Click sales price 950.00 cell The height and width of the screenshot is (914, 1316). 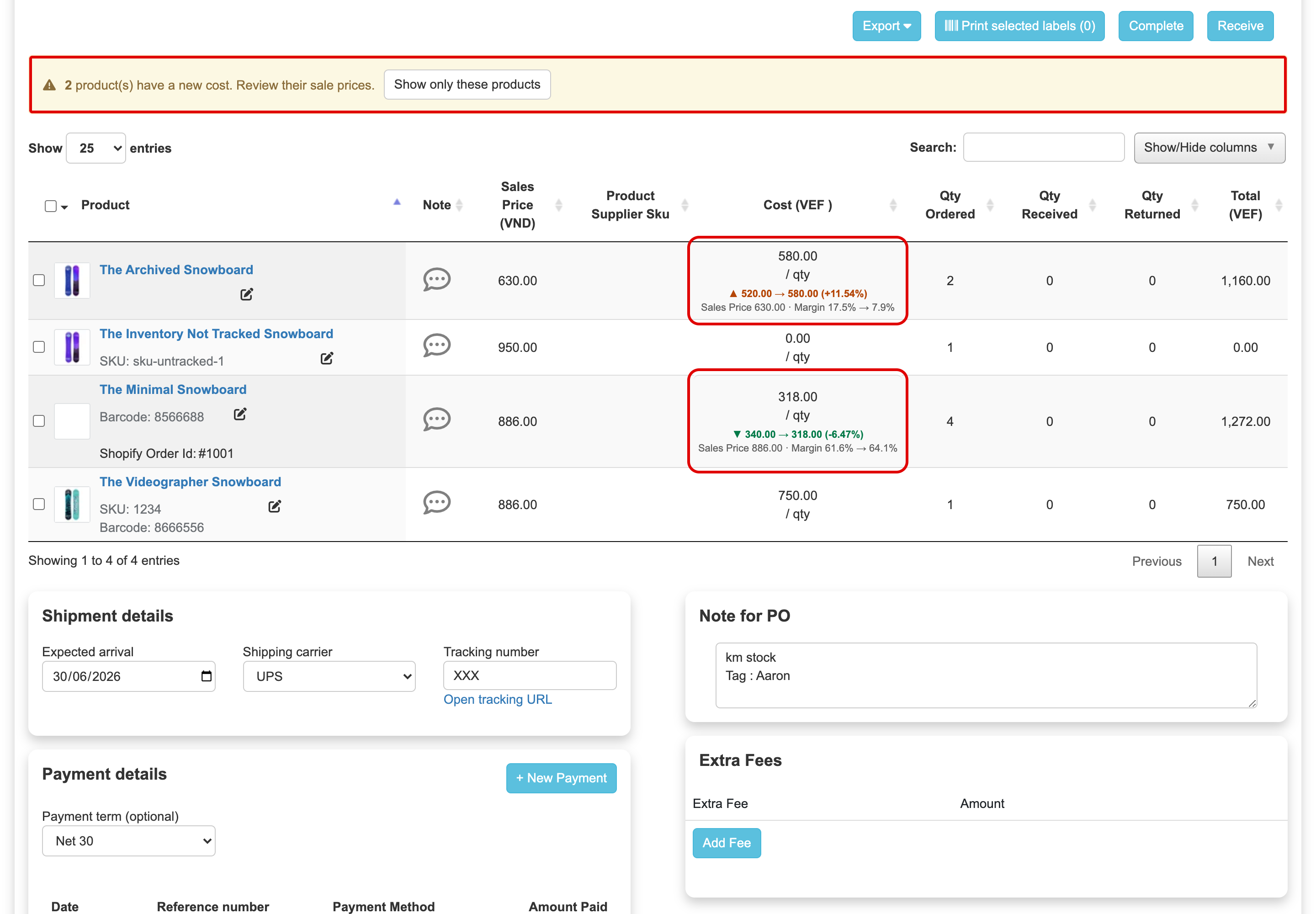pos(517,348)
